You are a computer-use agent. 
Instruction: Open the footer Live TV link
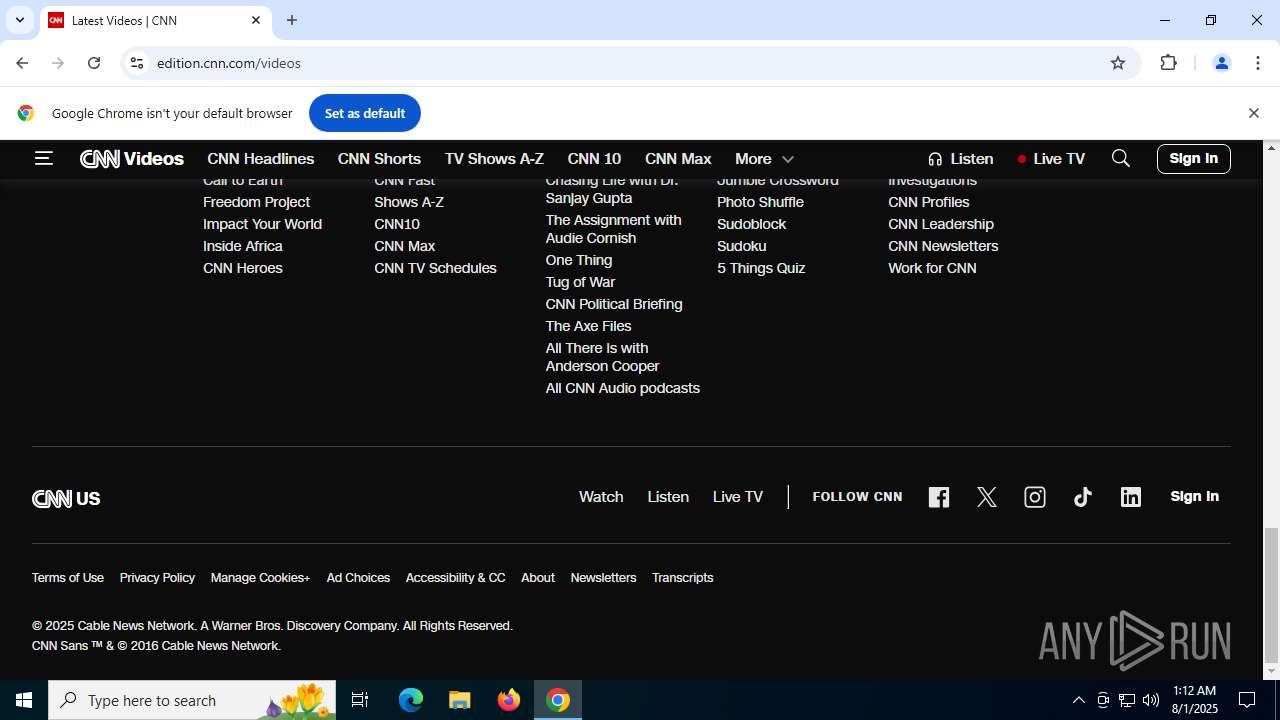coord(738,497)
